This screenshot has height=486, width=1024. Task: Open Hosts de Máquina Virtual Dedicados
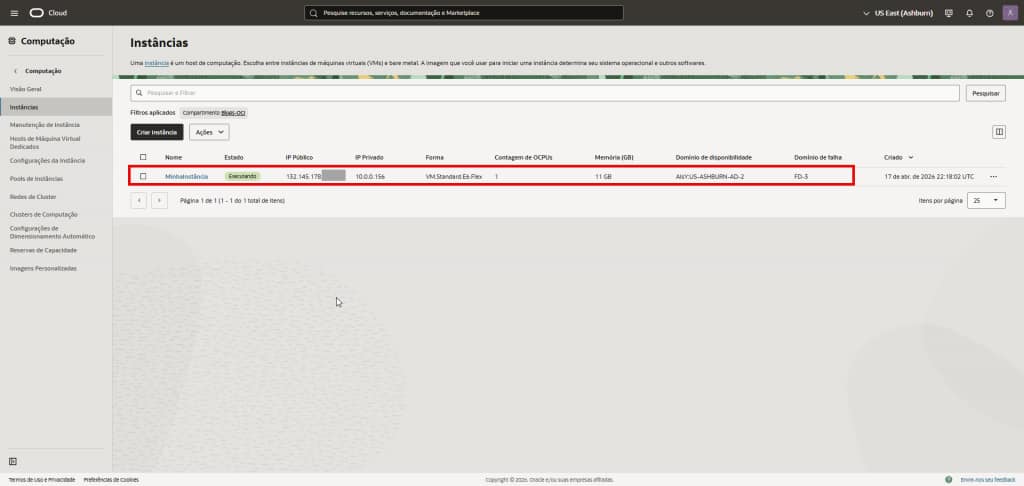[45, 142]
